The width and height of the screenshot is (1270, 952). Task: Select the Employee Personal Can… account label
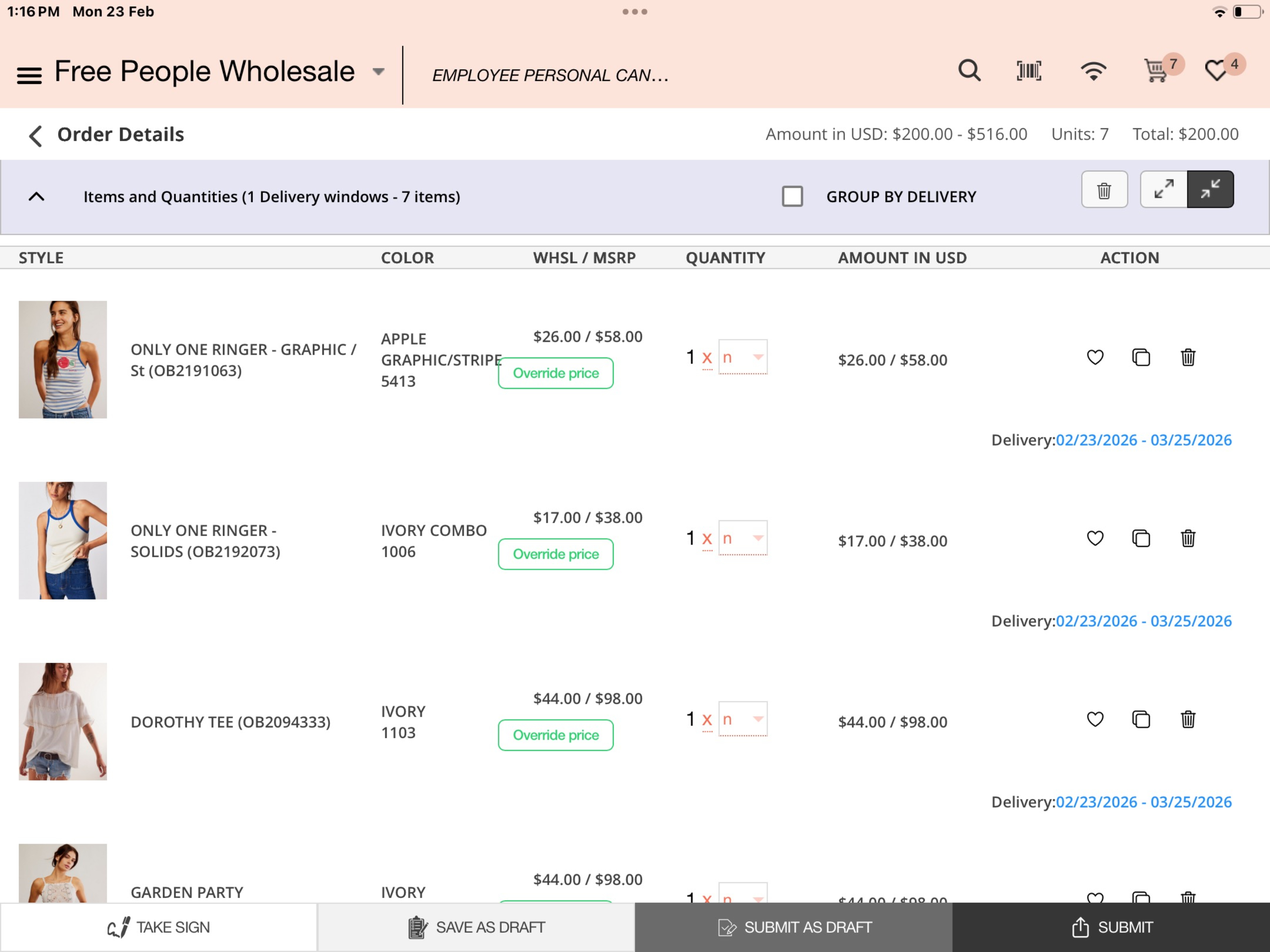[x=550, y=75]
